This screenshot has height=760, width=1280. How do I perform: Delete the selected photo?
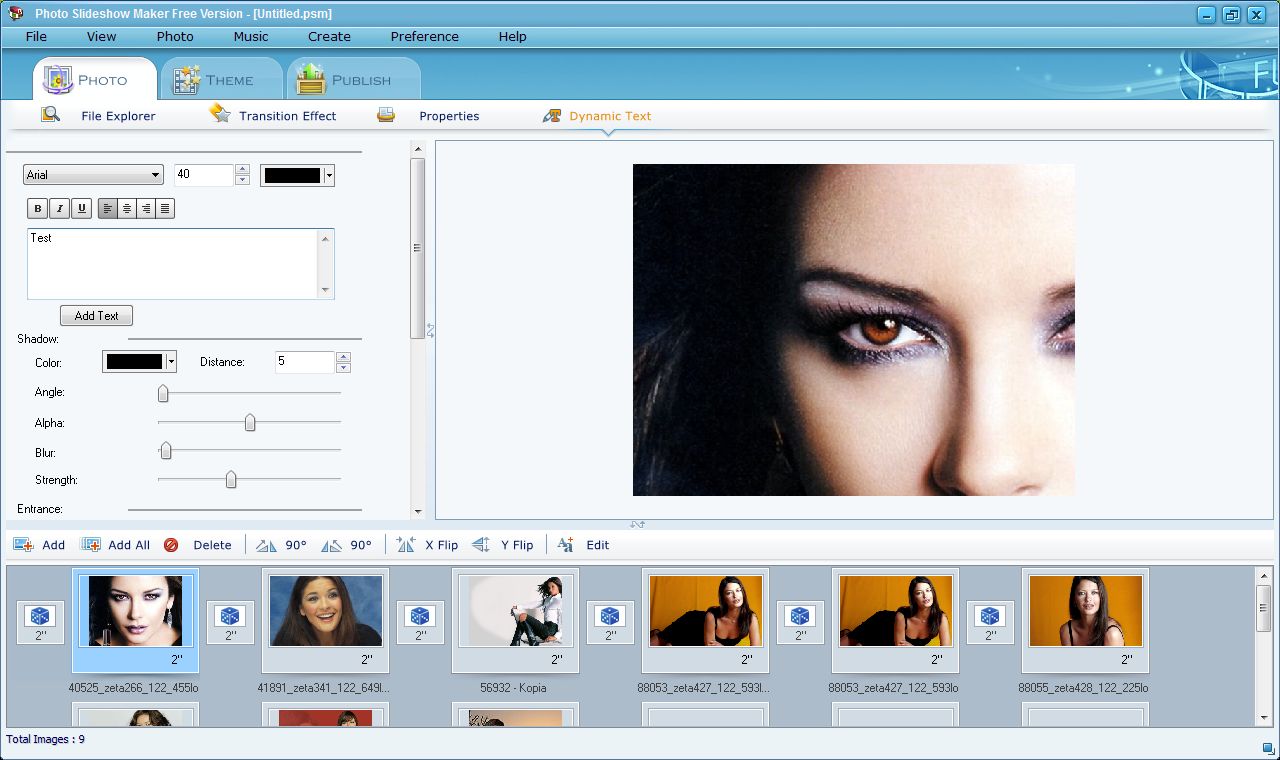197,545
